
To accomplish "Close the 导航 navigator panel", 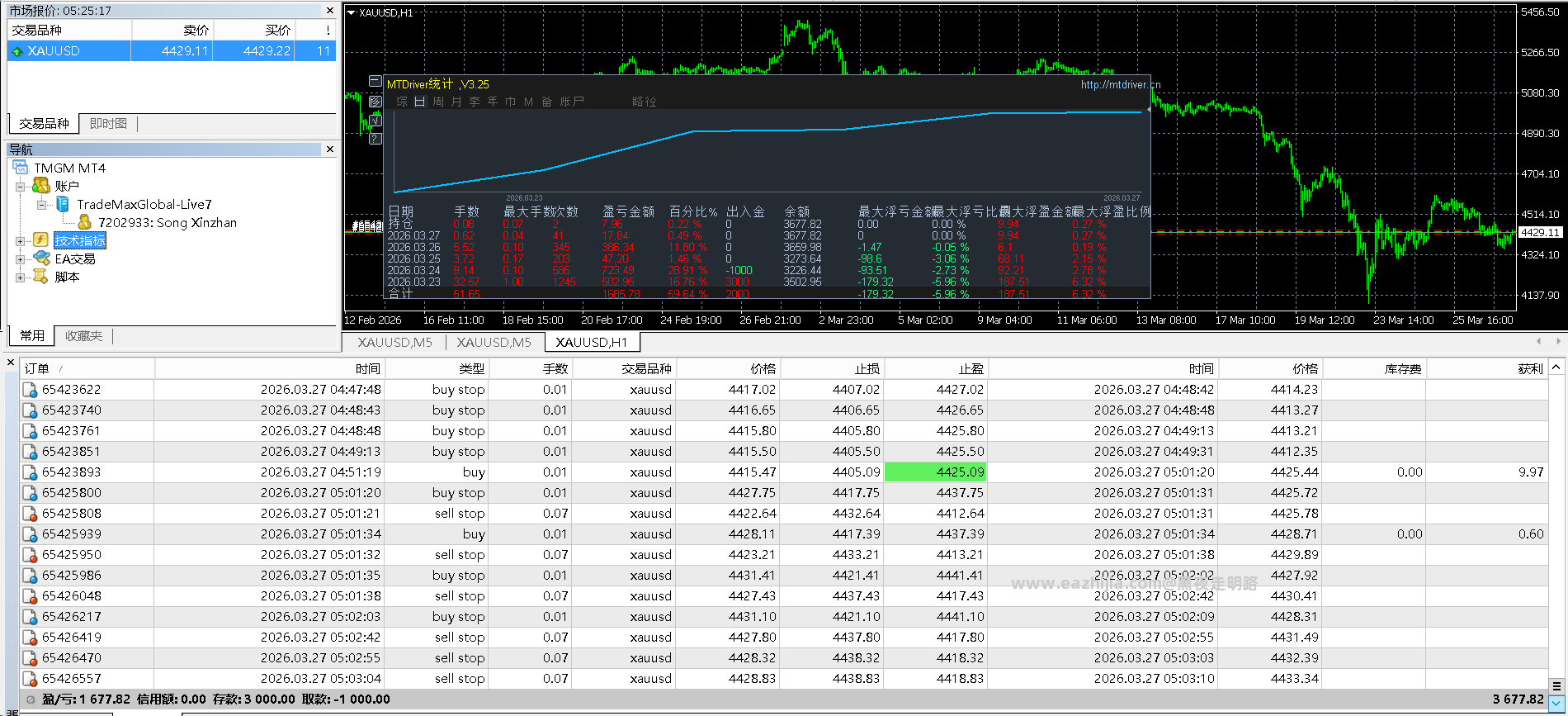I will 330,149.
